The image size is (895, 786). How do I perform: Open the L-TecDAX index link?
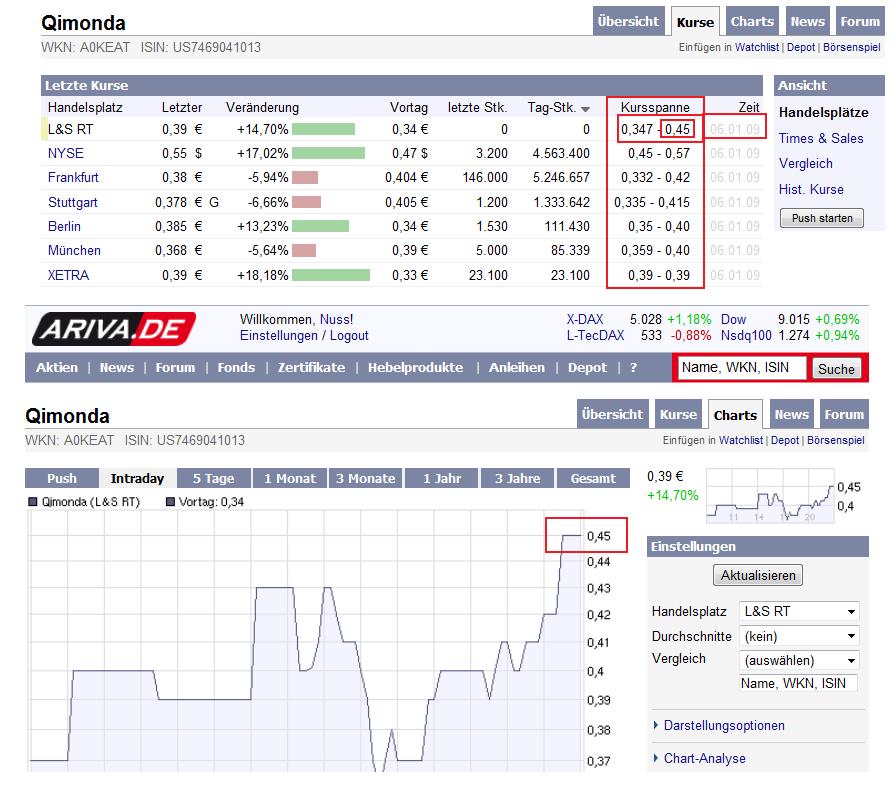point(595,336)
